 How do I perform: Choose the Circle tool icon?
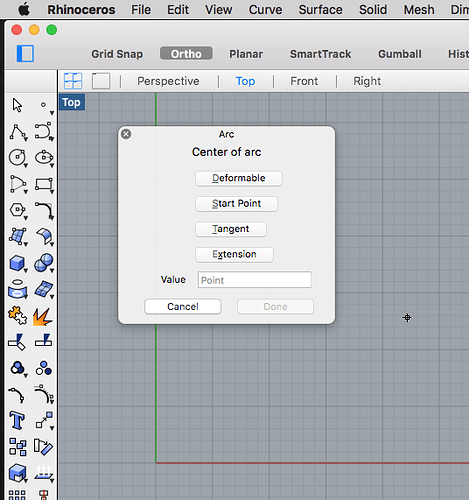point(18,158)
